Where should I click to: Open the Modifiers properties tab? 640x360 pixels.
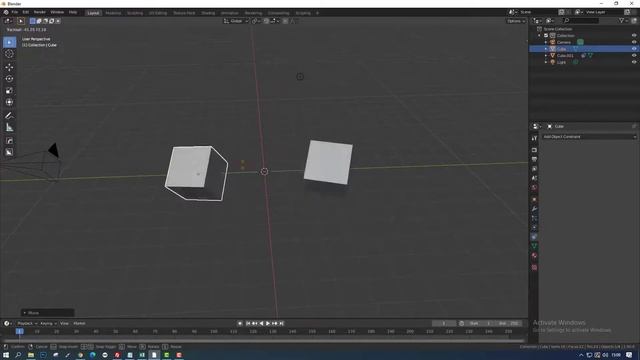[534, 209]
